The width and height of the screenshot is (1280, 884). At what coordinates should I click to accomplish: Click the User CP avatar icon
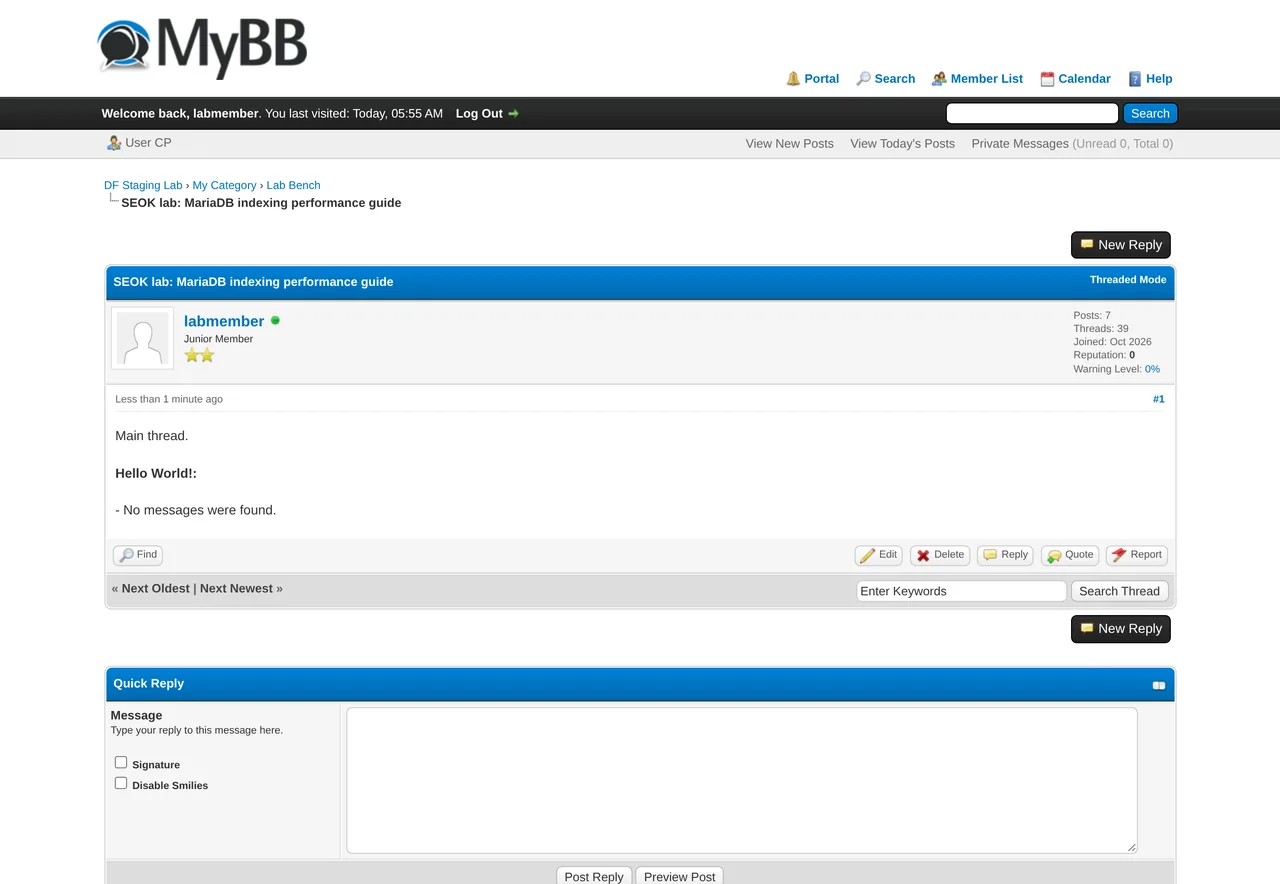[114, 143]
